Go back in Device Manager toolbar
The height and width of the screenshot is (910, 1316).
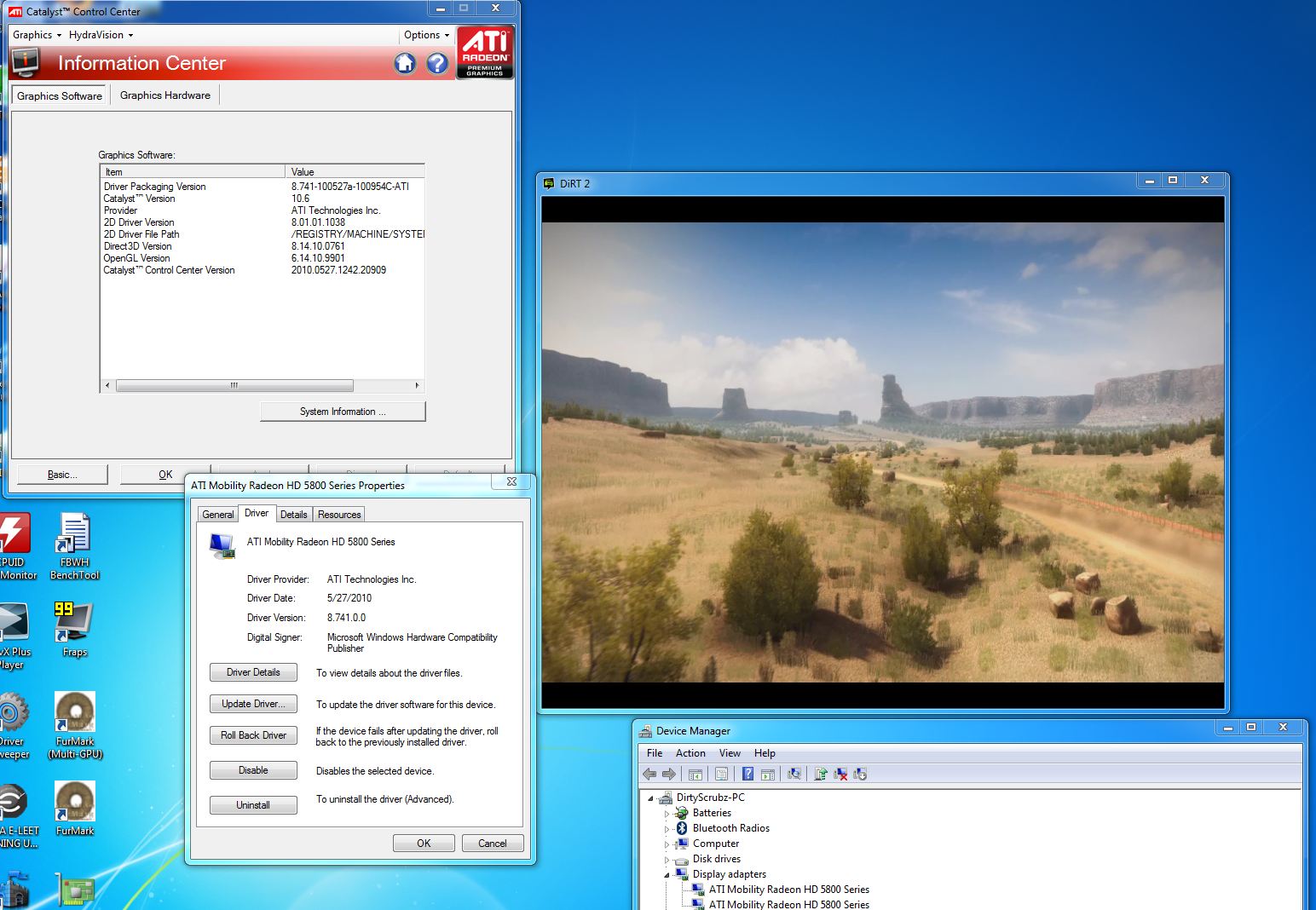click(x=649, y=774)
